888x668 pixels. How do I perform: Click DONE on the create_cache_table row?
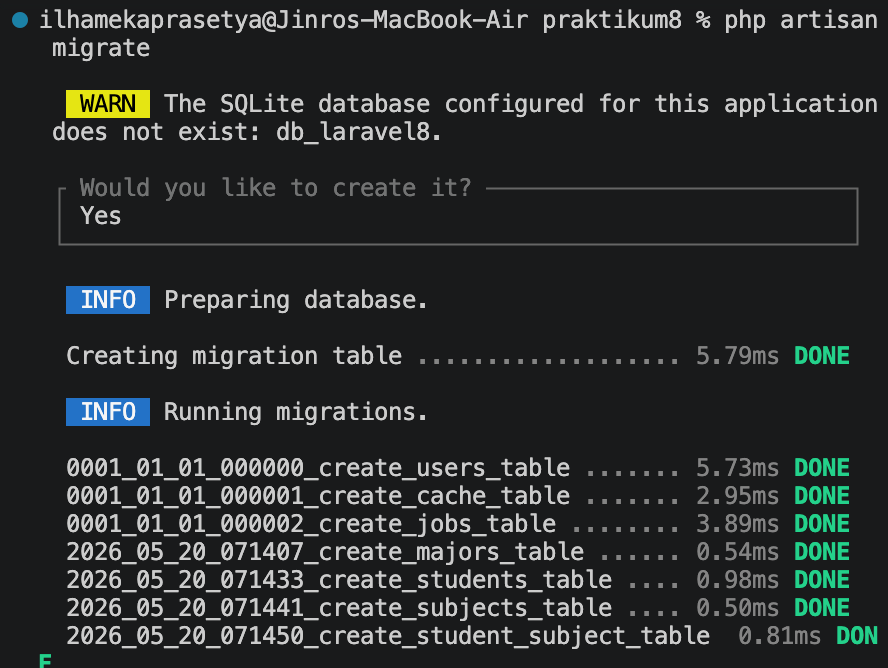822,496
